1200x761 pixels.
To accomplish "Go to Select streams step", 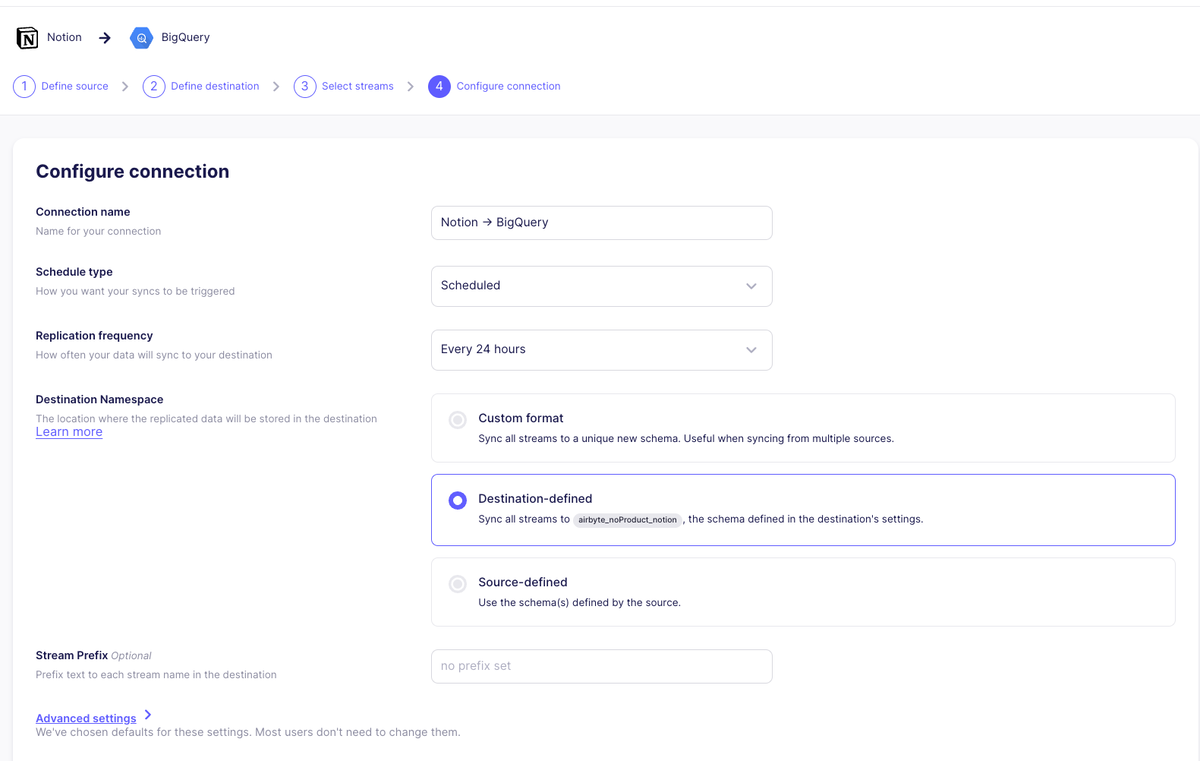I will pos(357,86).
